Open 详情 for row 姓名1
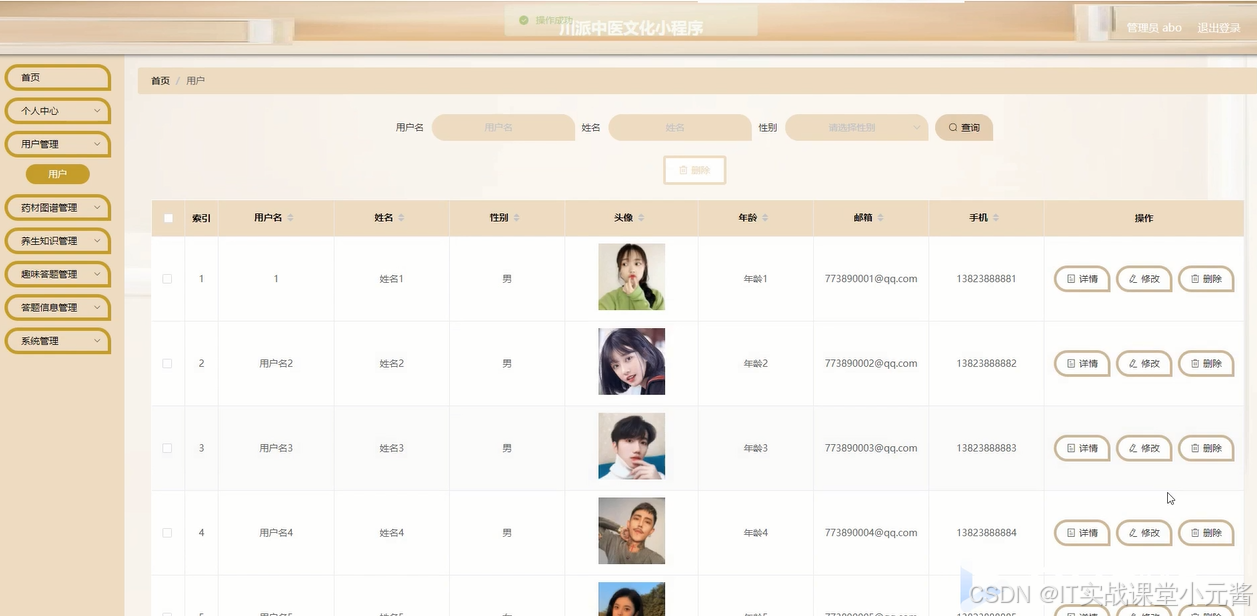Screen dimensions: 1257x616 (x=1082, y=279)
